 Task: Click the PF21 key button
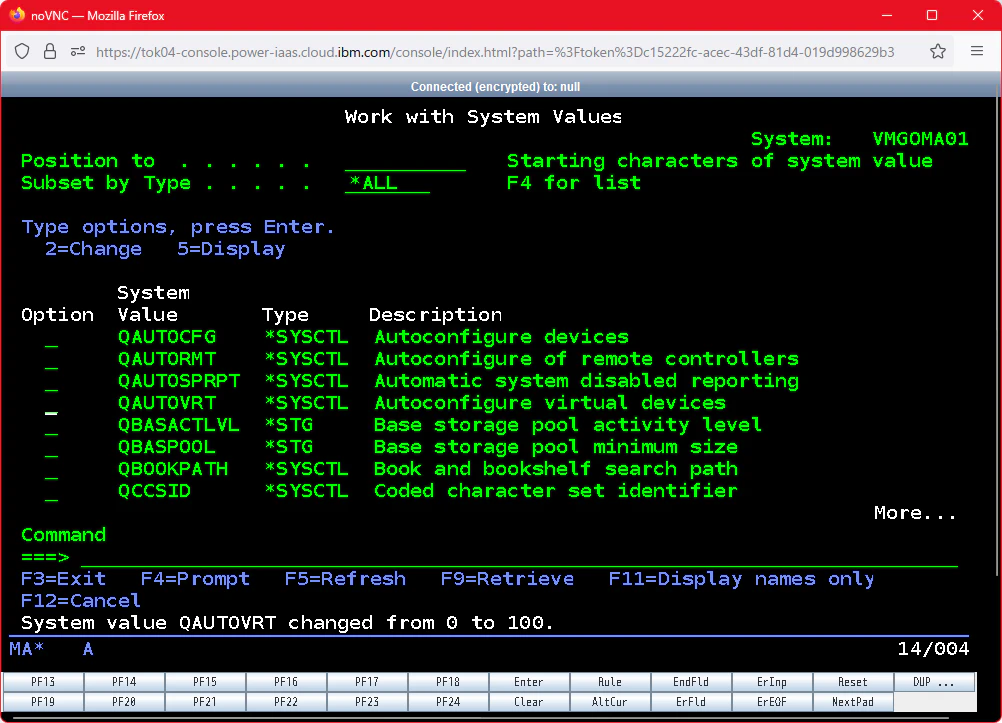[205, 702]
